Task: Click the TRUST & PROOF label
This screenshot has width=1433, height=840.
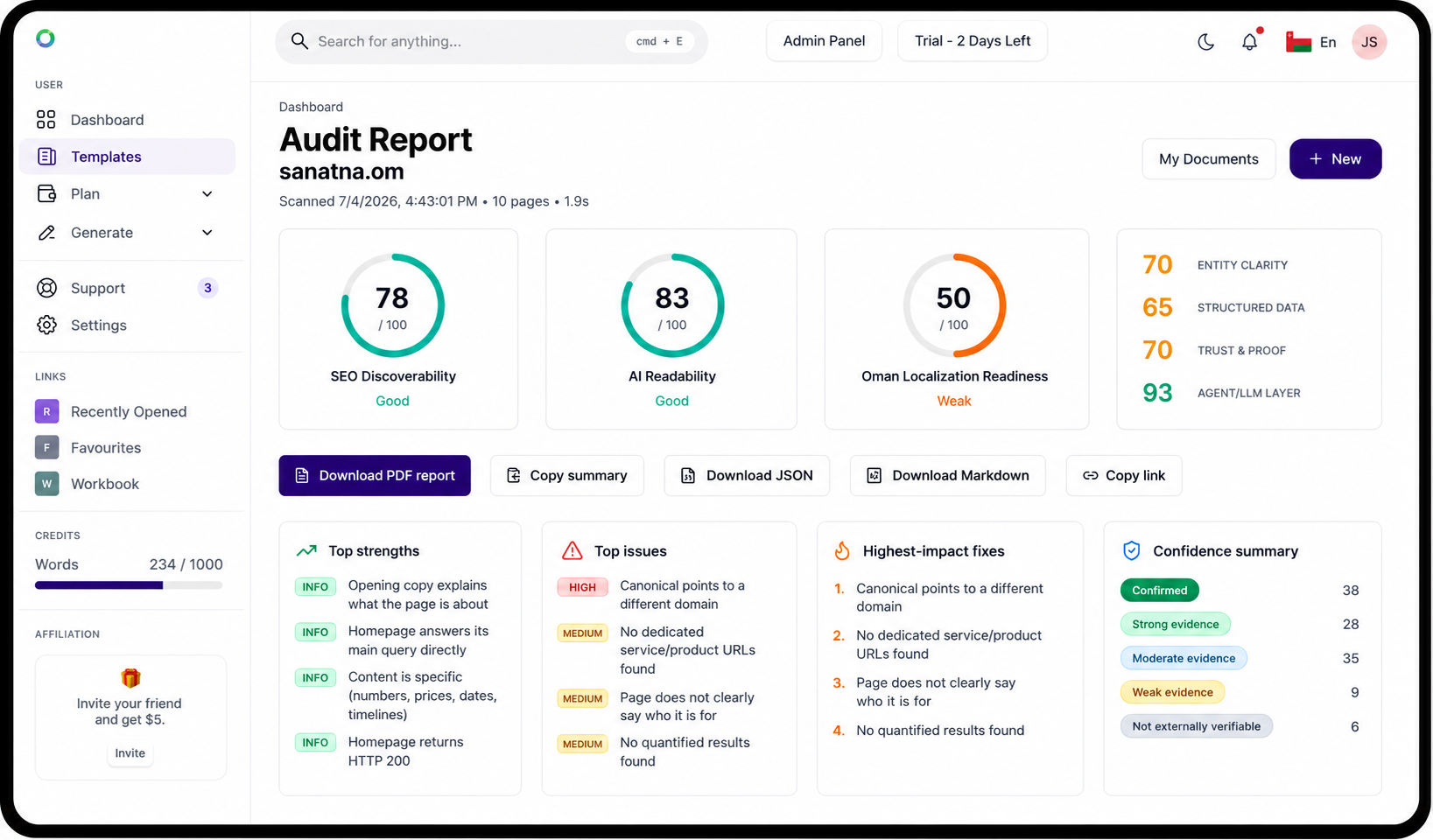Action: tap(1241, 351)
